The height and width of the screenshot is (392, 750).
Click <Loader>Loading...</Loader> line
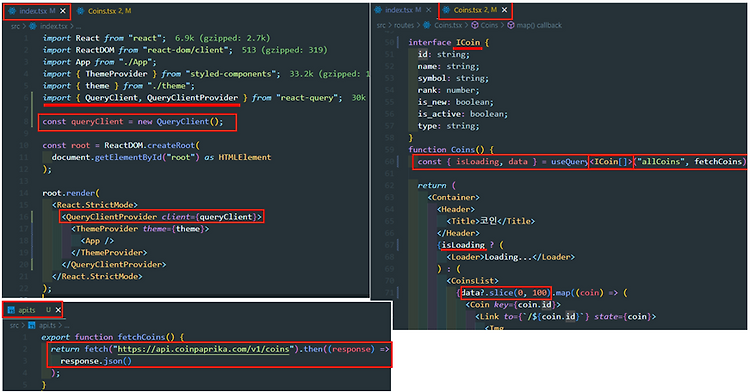point(510,257)
